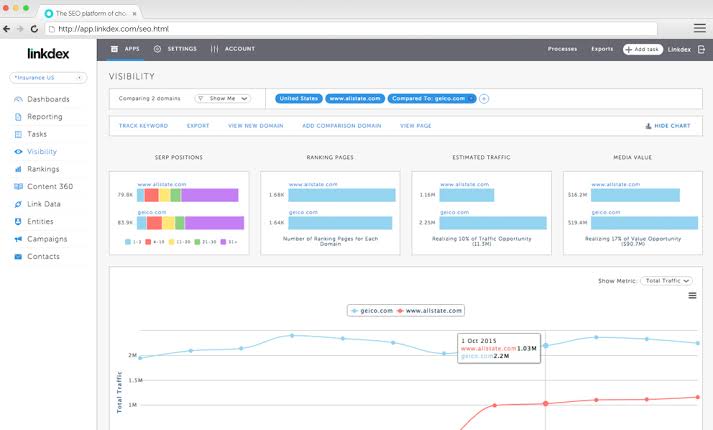This screenshot has height=430, width=713.
Task: Go forward in the browser
Action: tap(20, 29)
